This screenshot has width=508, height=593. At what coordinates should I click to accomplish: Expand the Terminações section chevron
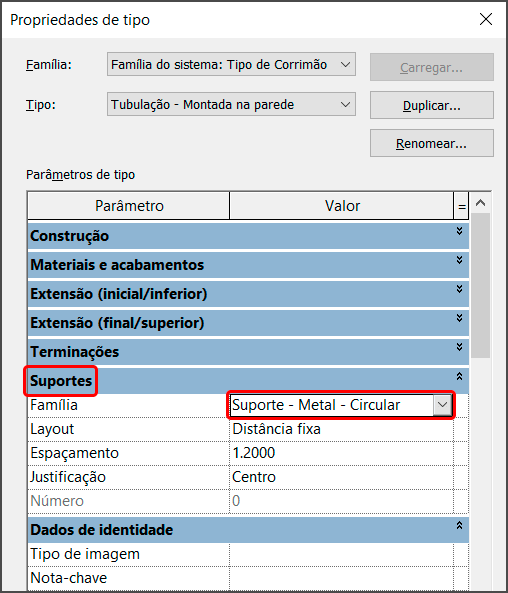[459, 347]
